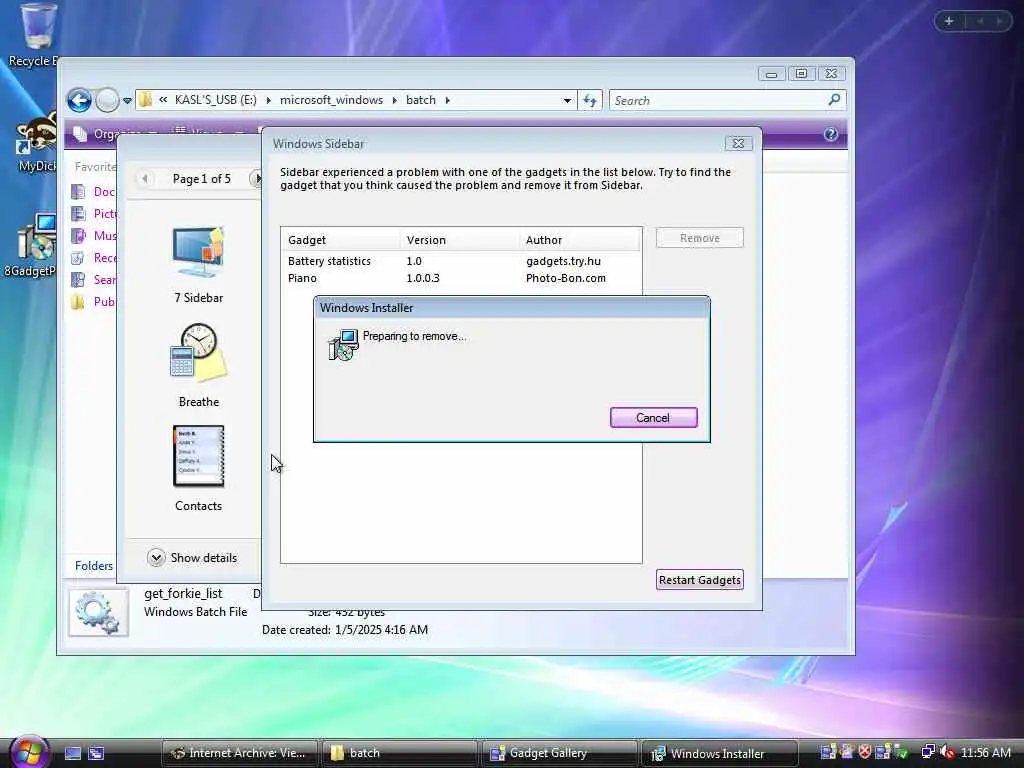
Task: Switch to Gadget Gallery taskbar button
Action: click(x=558, y=753)
